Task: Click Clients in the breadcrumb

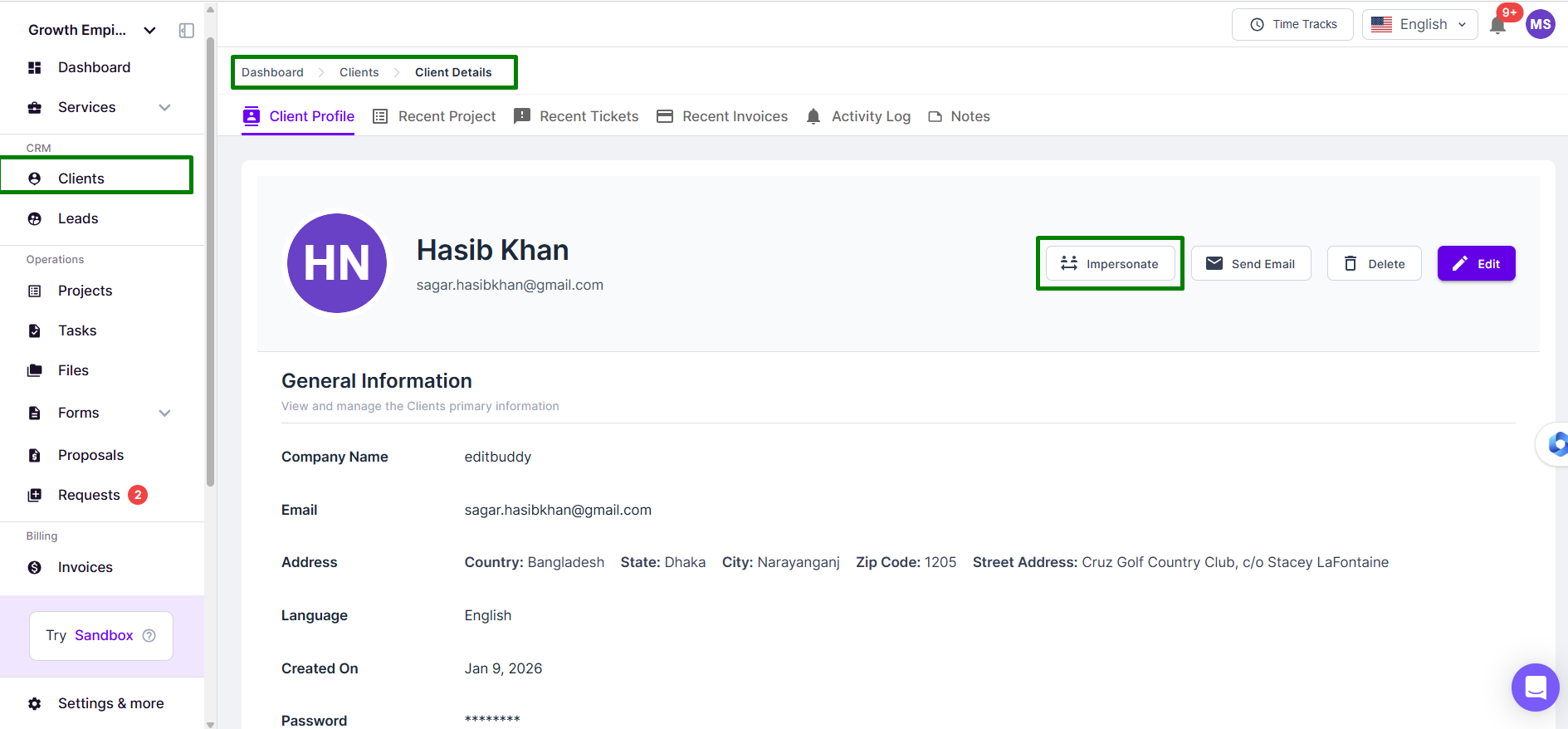Action: pos(359,72)
